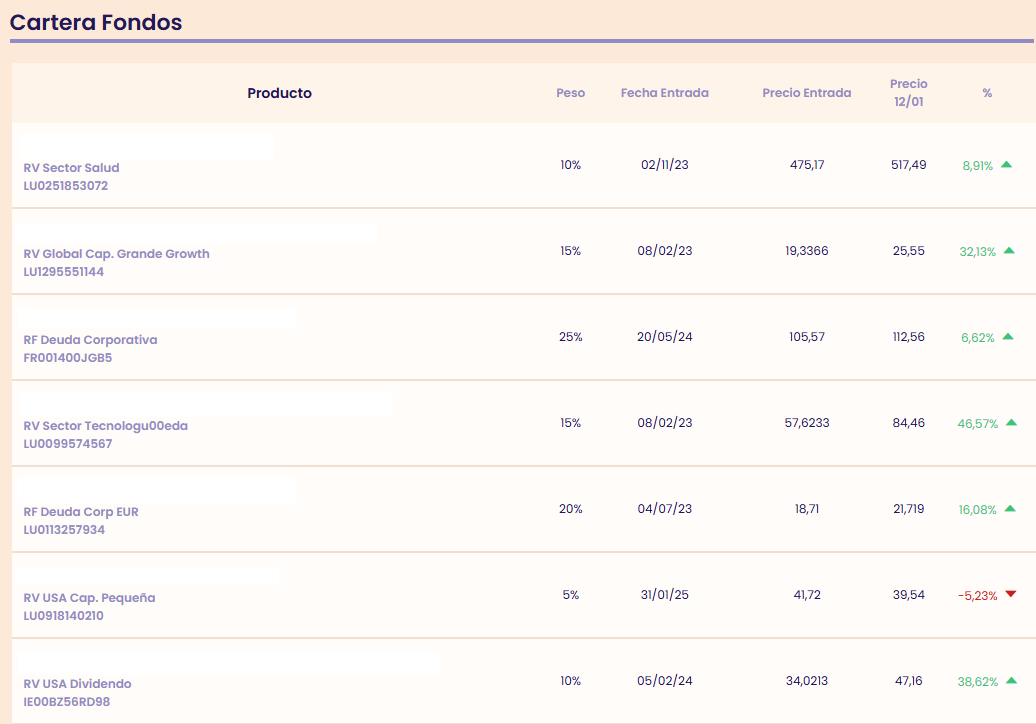Click the green up arrow for RV Sector Salud
Viewport: 1036px width, 724px height.
point(1006,165)
